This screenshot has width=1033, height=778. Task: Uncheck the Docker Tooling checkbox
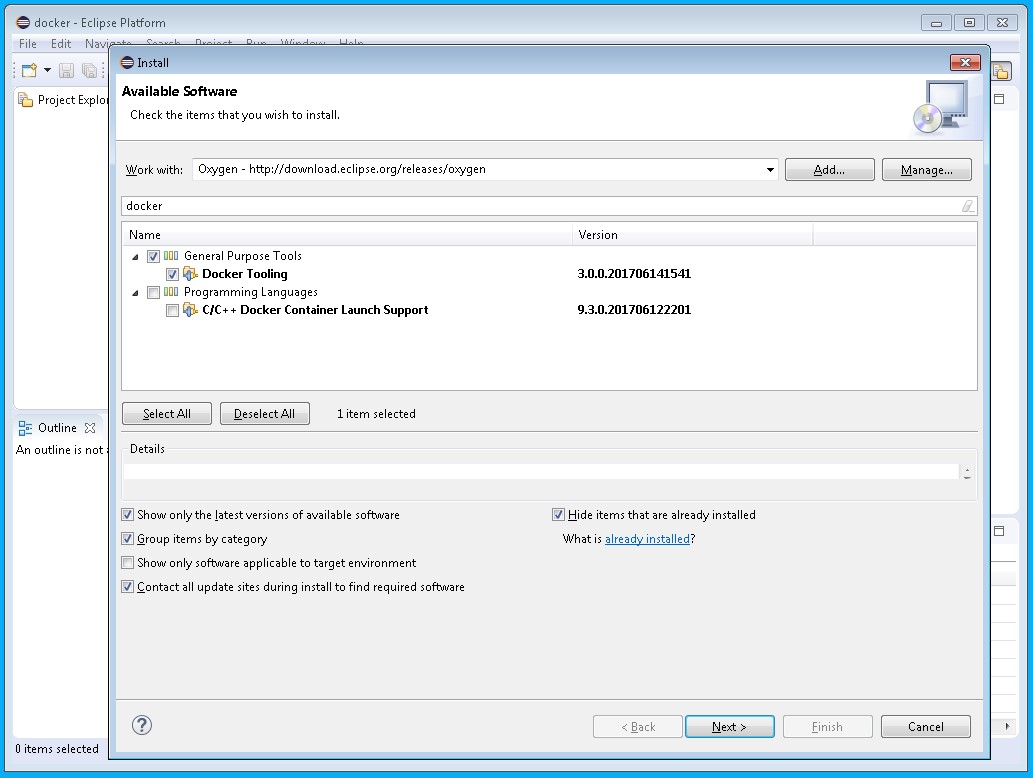[172, 274]
